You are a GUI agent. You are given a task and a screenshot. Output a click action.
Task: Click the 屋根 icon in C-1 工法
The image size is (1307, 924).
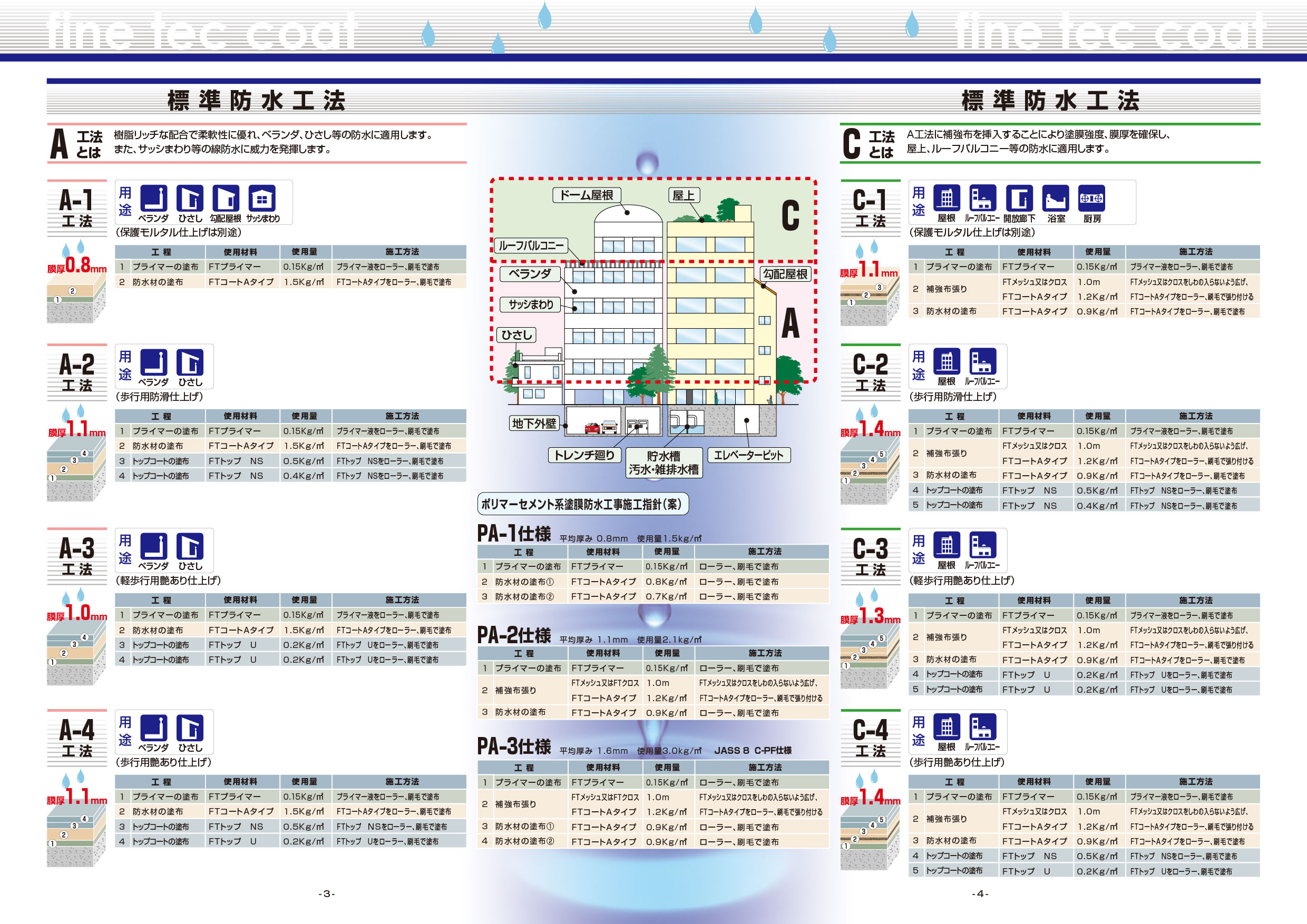point(946,198)
